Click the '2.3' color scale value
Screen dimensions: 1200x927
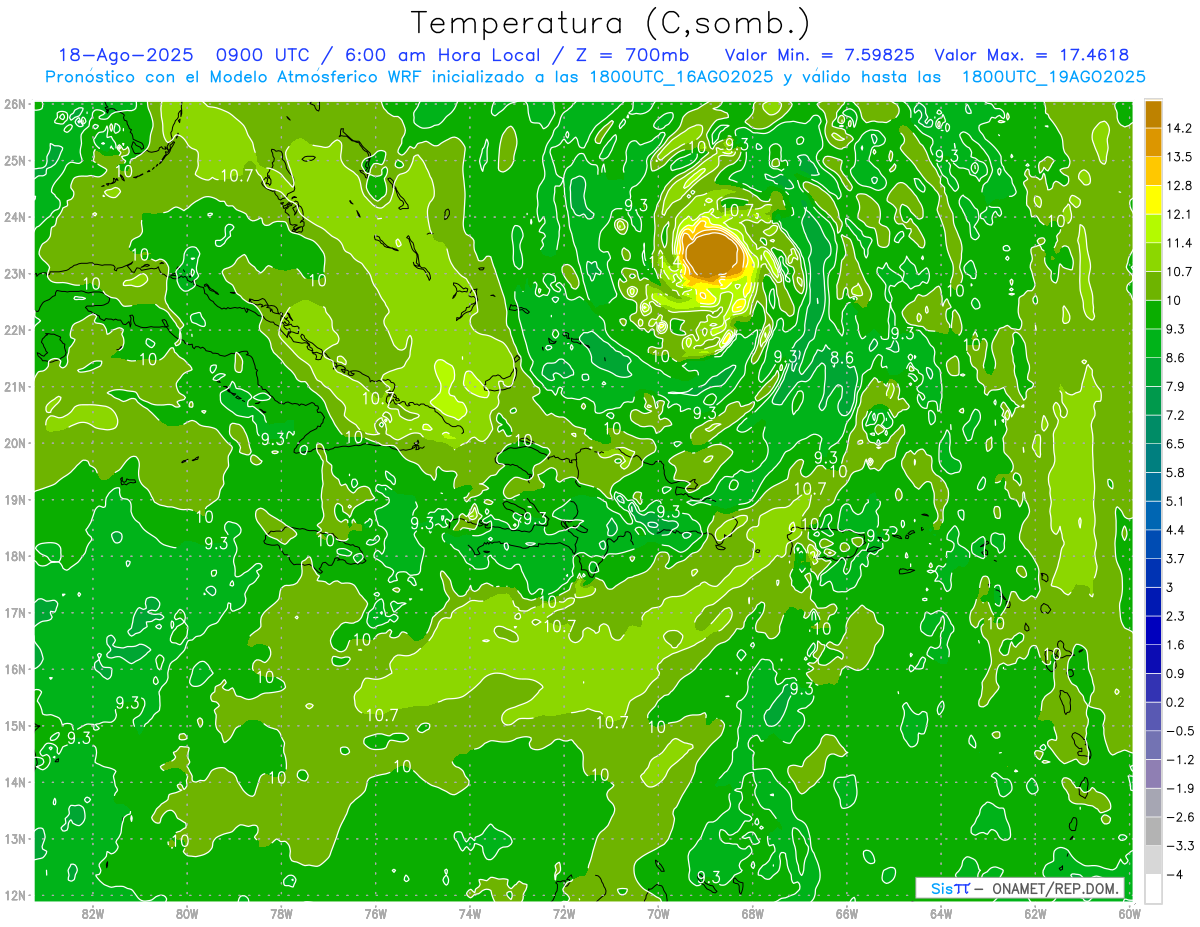(1176, 616)
